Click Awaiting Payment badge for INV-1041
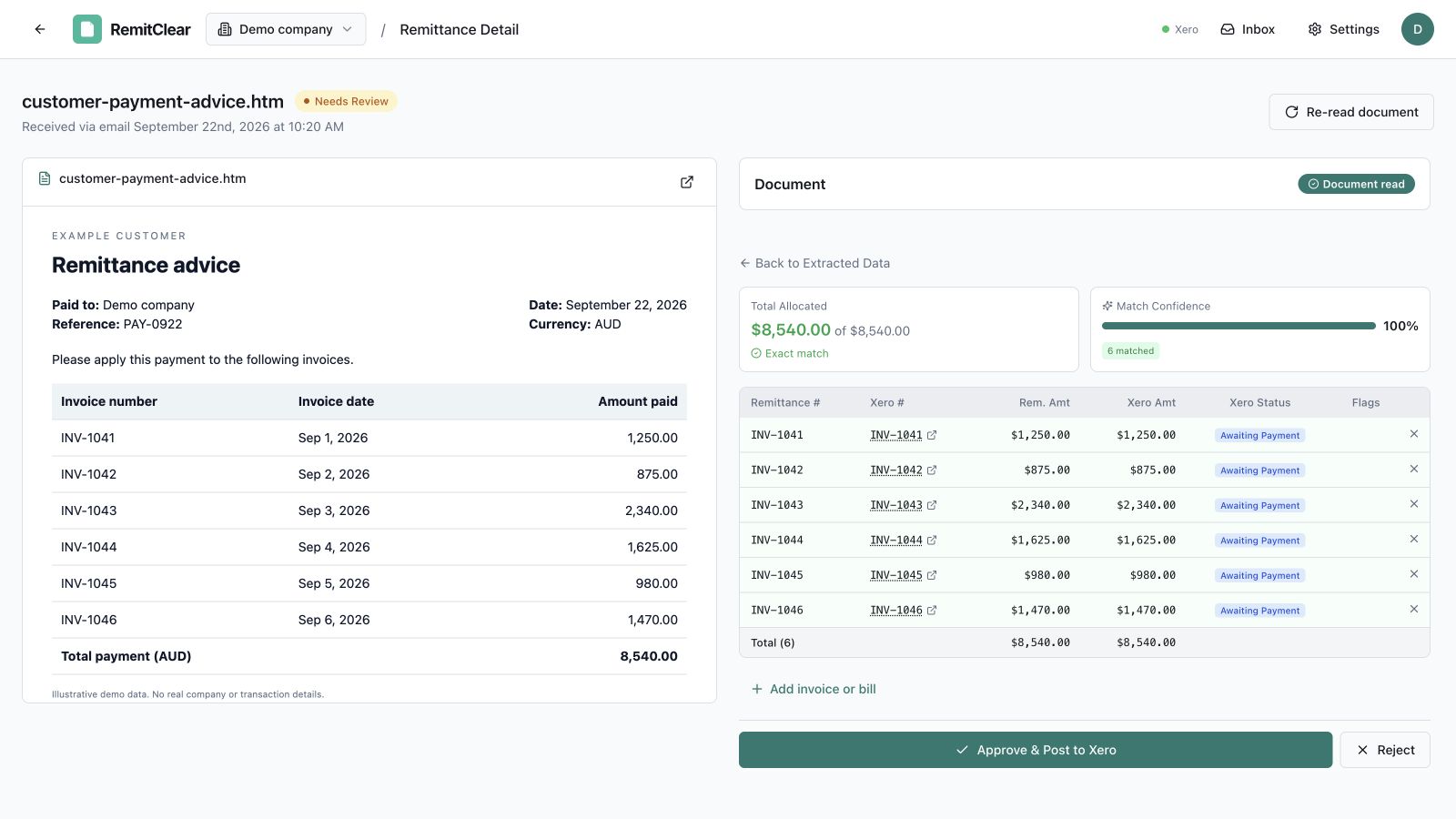The image size is (1456, 819). pos(1259,435)
